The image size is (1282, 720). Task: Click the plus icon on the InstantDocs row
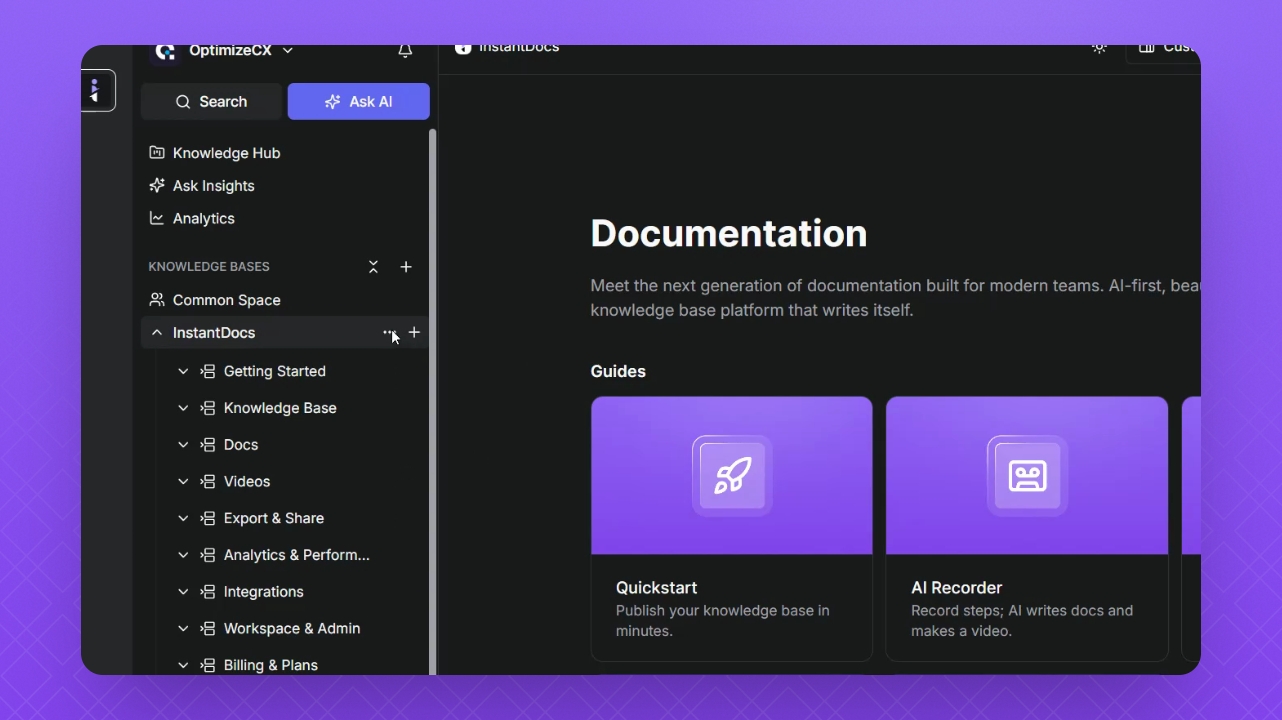pyautogui.click(x=414, y=333)
